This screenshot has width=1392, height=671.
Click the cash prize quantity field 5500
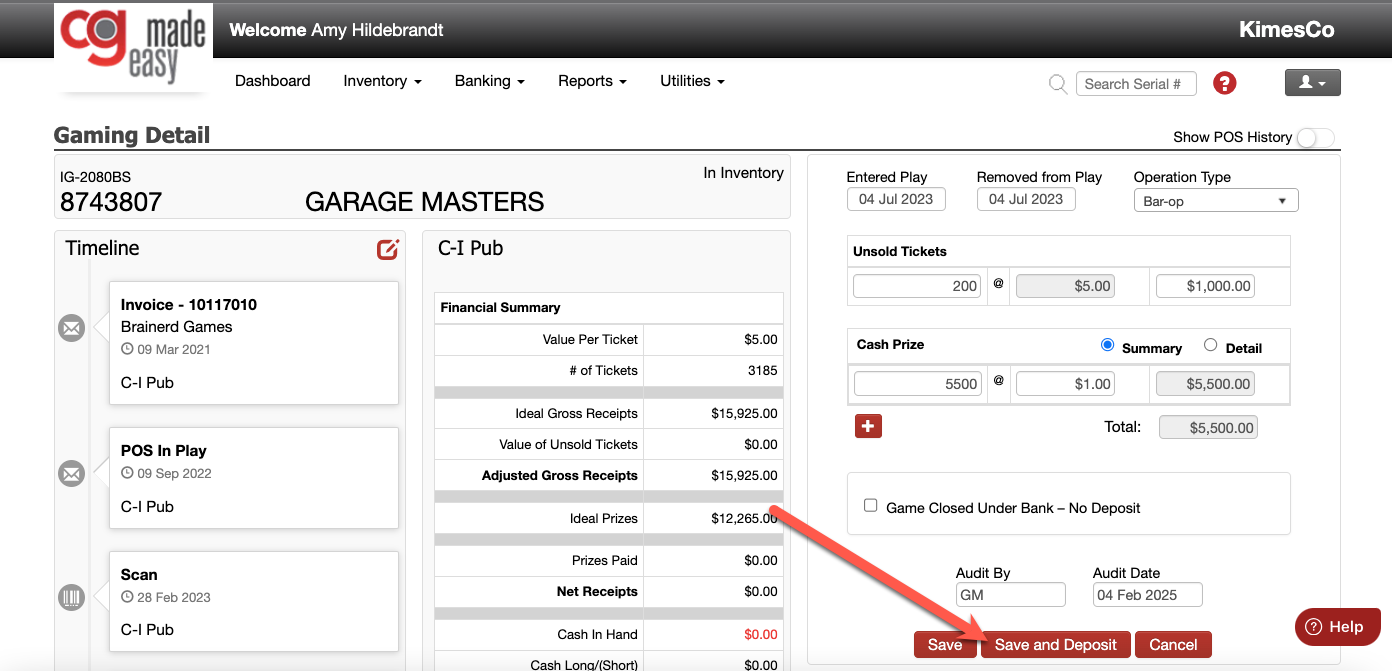(x=918, y=384)
